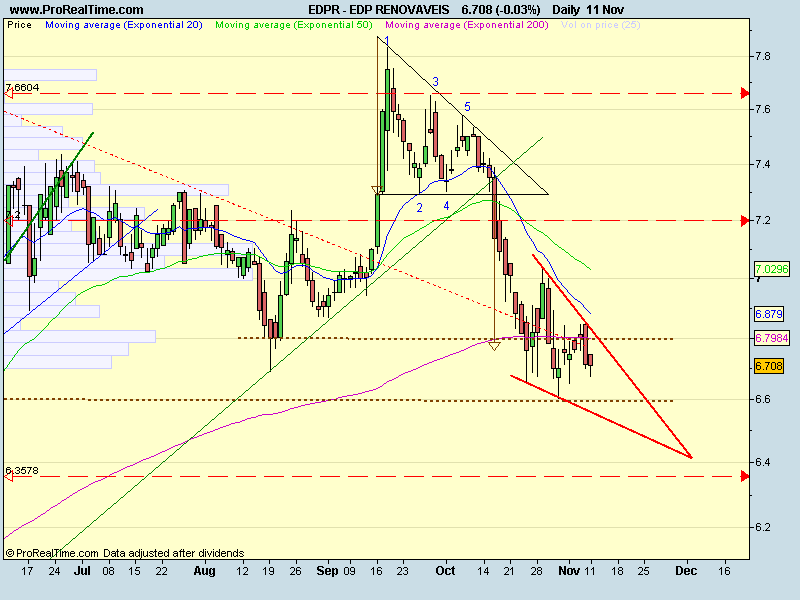
Task: Click the blue 6.879 EMA20 value tag
Action: (769, 314)
